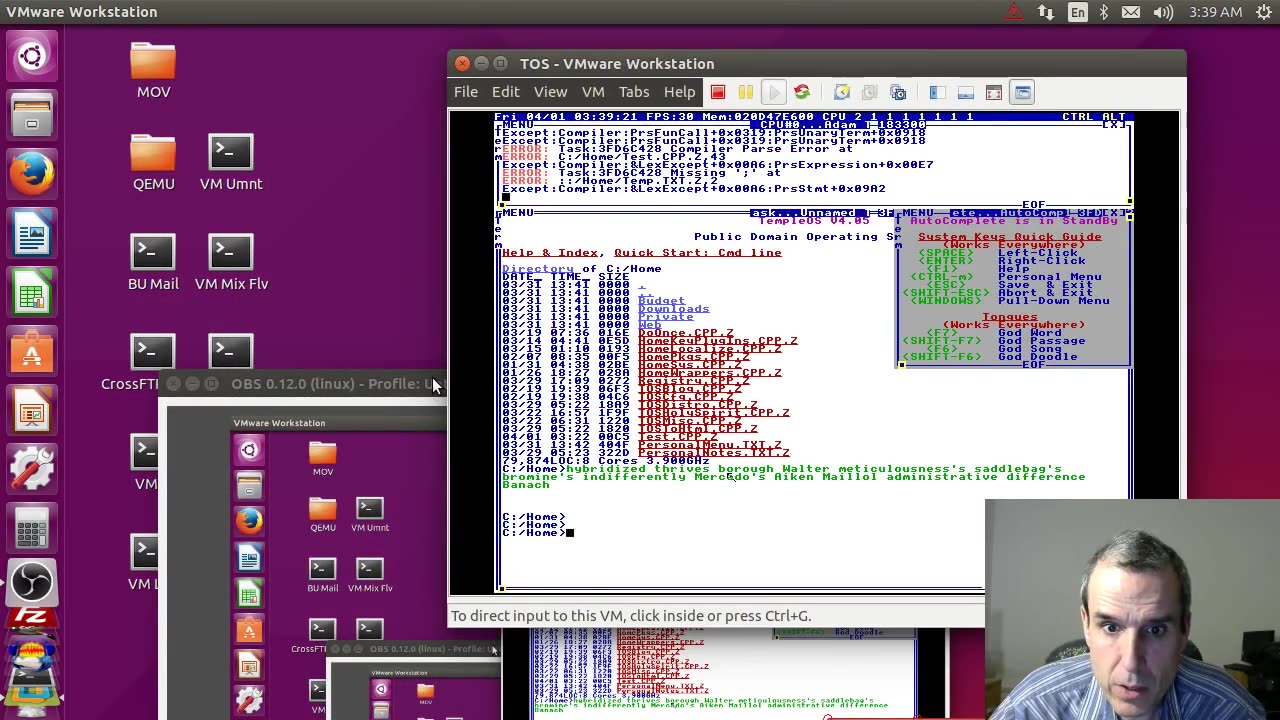Click the MENU label of the TempleOS terminal window
This screenshot has width=1280, height=720.
point(517,213)
